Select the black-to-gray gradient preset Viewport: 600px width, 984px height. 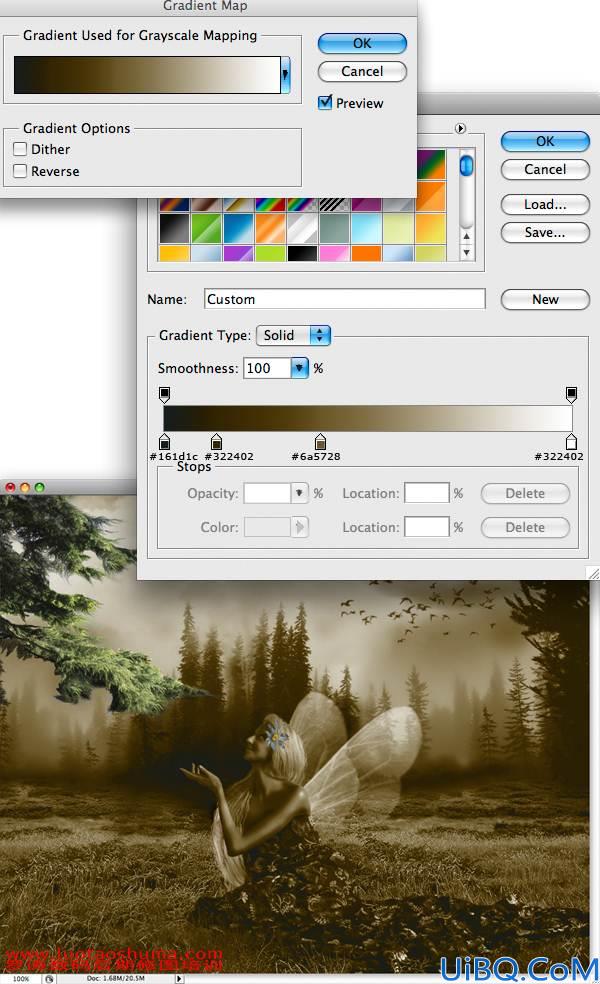(x=174, y=228)
